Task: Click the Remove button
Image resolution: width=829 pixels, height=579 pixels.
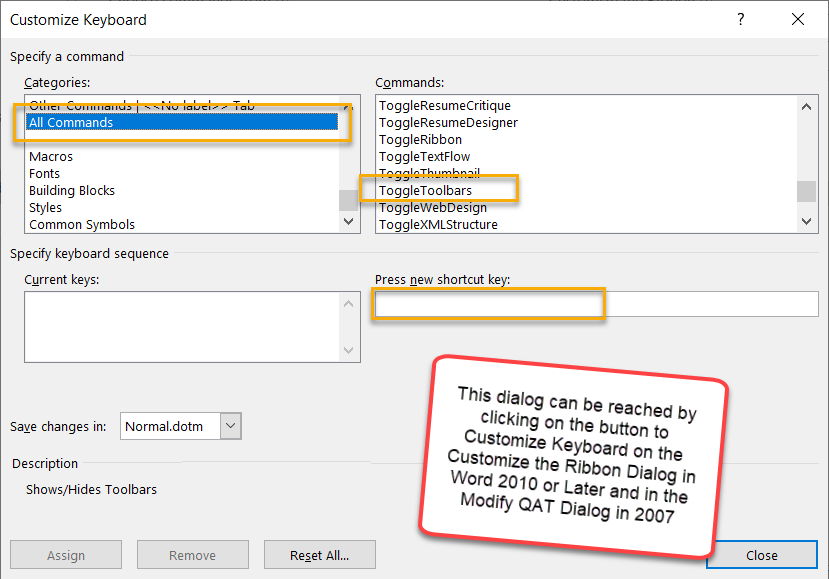Action: pos(193,555)
